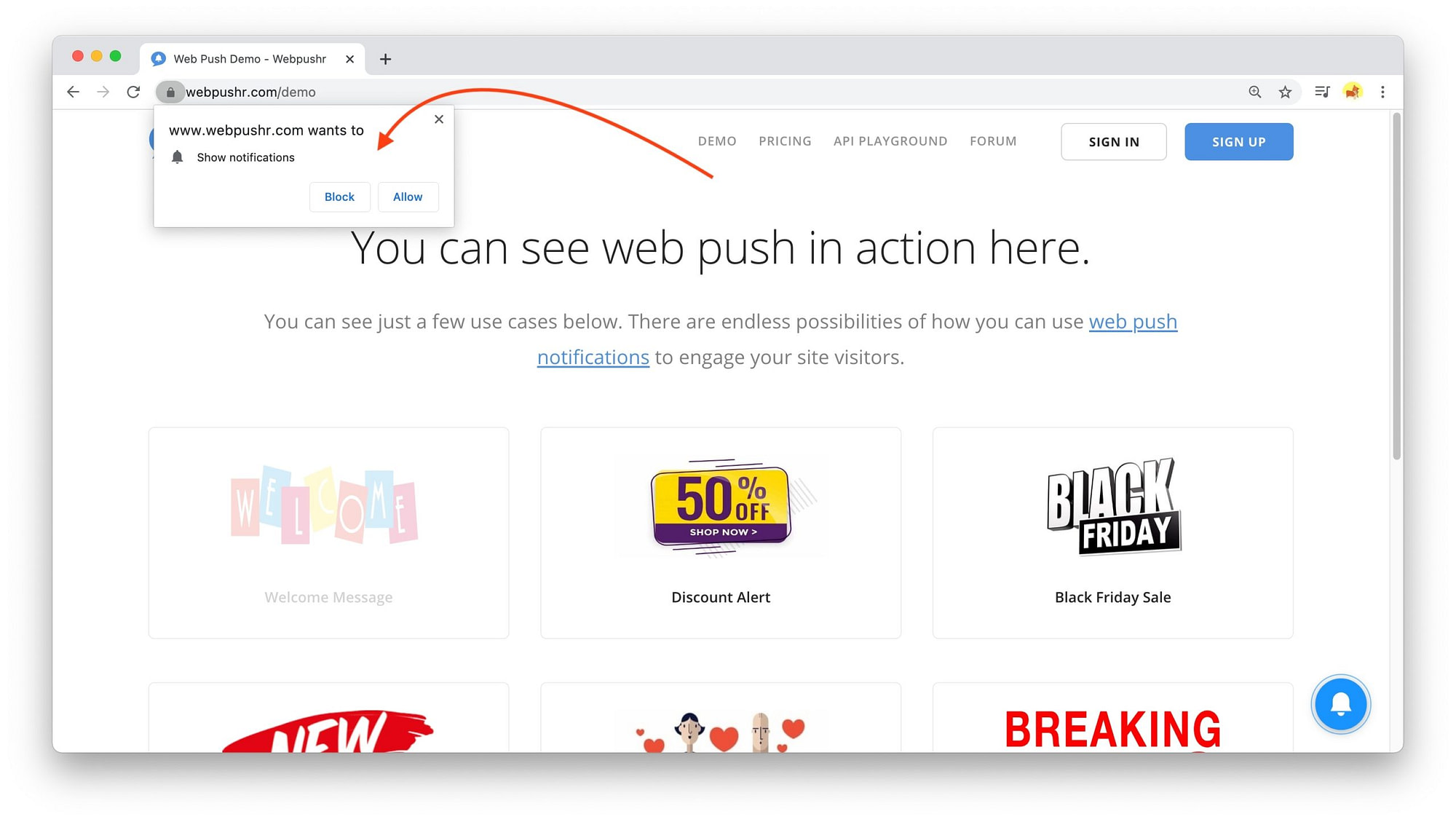Click Allow button in notification prompt
The image size is (1456, 822).
click(x=408, y=196)
